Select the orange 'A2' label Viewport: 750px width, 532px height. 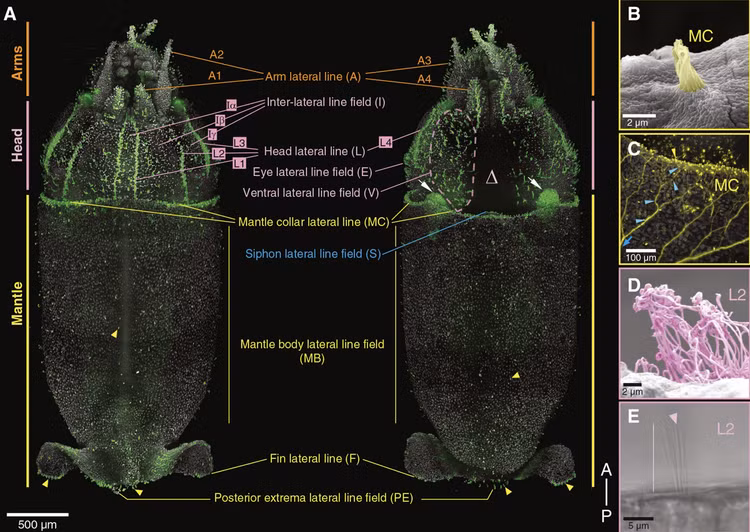216,55
